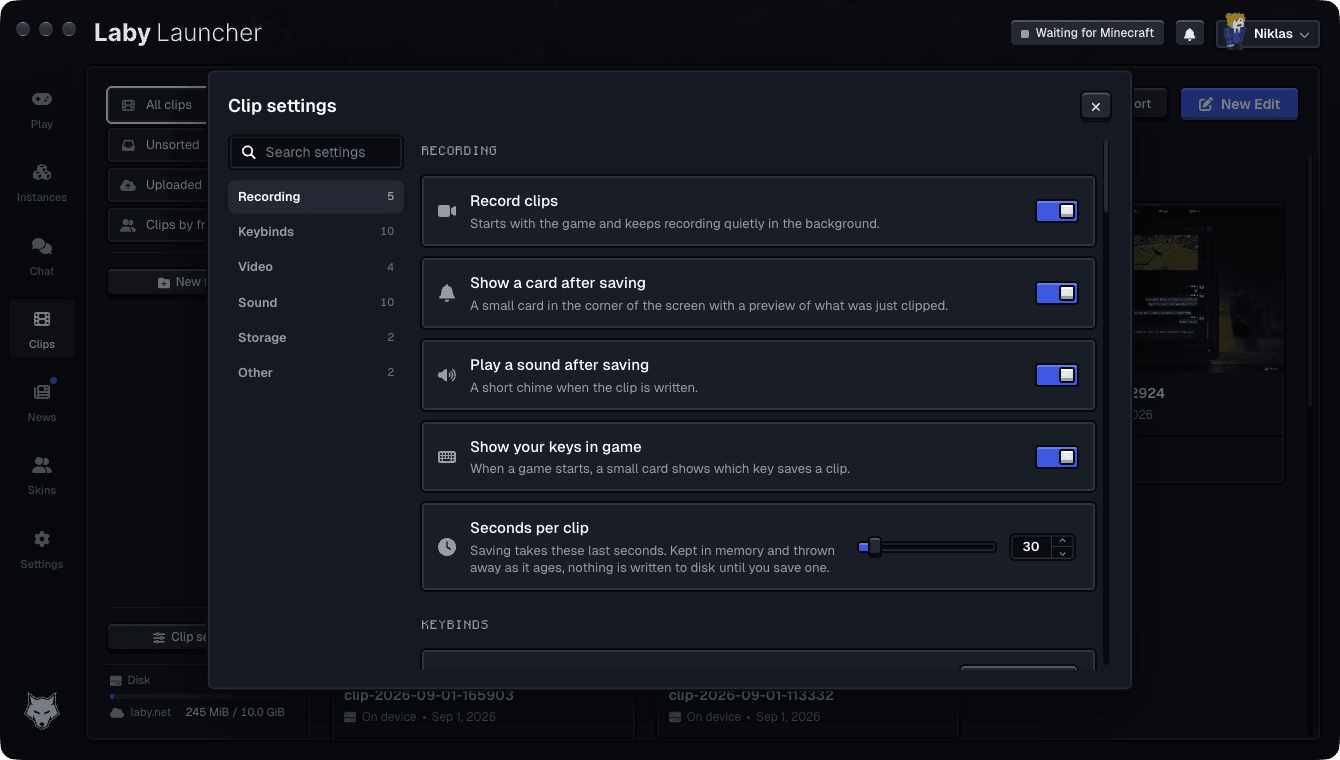Click speaker icon beside Play a sound
The width and height of the screenshot is (1340, 760).
click(x=447, y=375)
